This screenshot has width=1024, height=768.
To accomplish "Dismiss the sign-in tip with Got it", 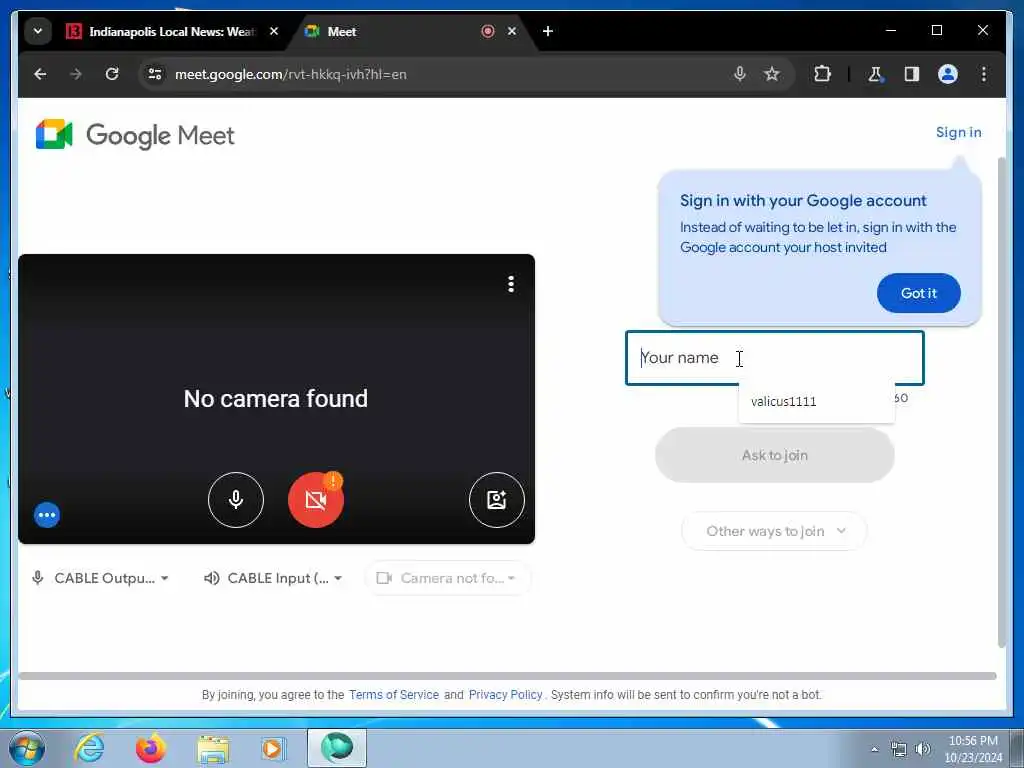I will 918,293.
